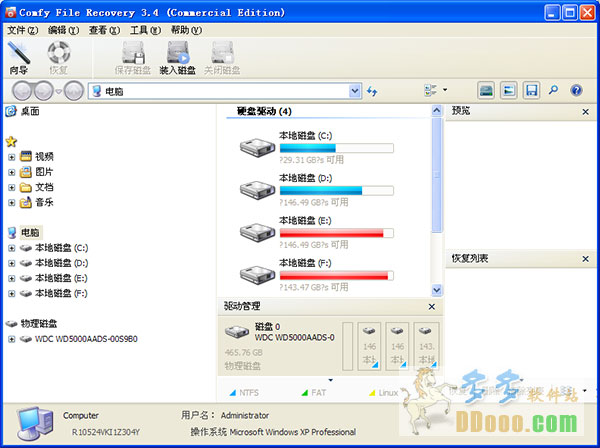Expand the 文档 folder node
Screen dimensions: 600x448
tap(11, 187)
